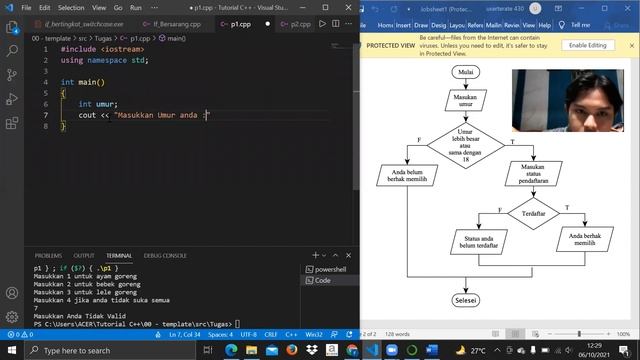640x360 pixels.
Task: Select language mode C++ in status bar
Action: 291,334
